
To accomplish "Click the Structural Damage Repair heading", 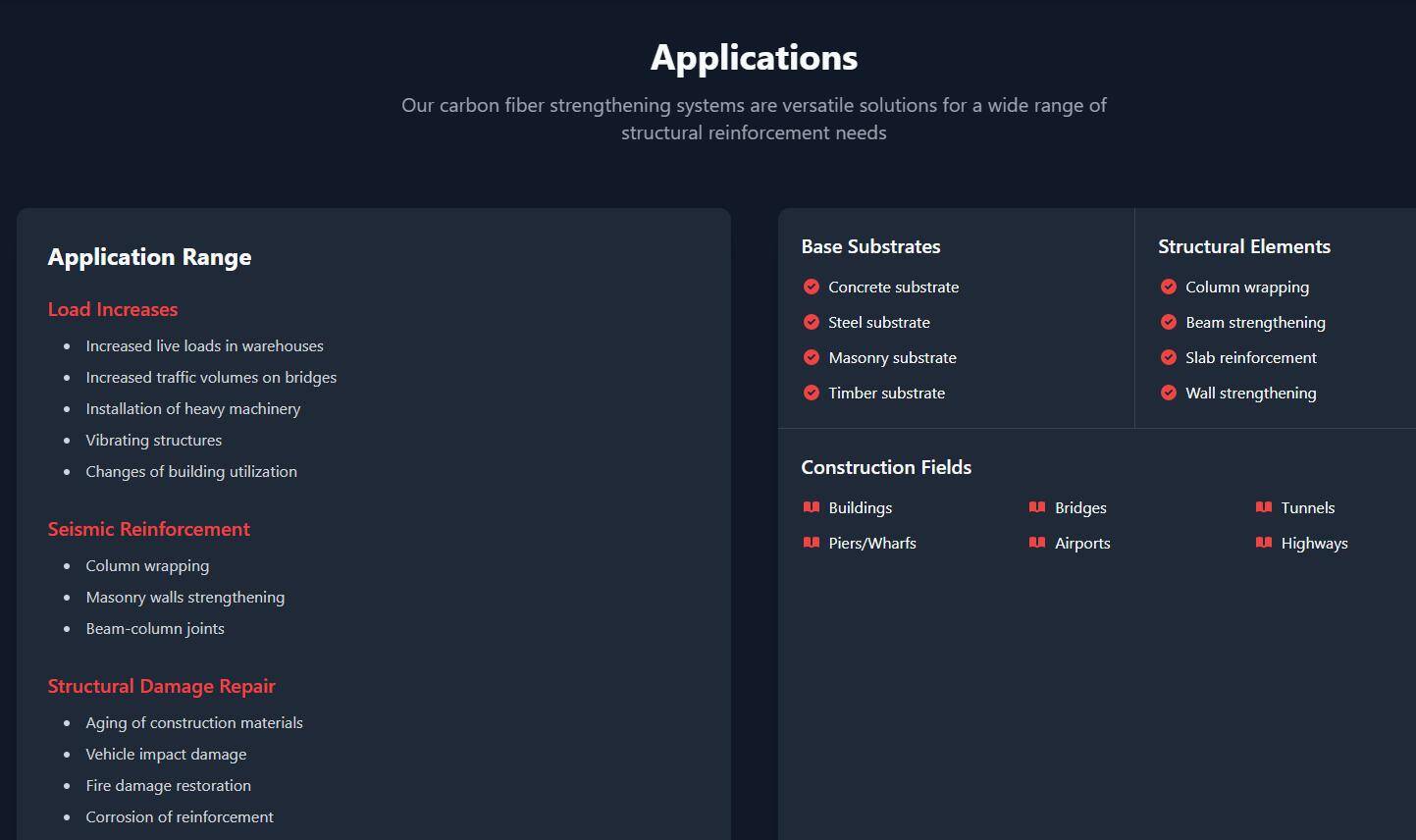I will [162, 686].
